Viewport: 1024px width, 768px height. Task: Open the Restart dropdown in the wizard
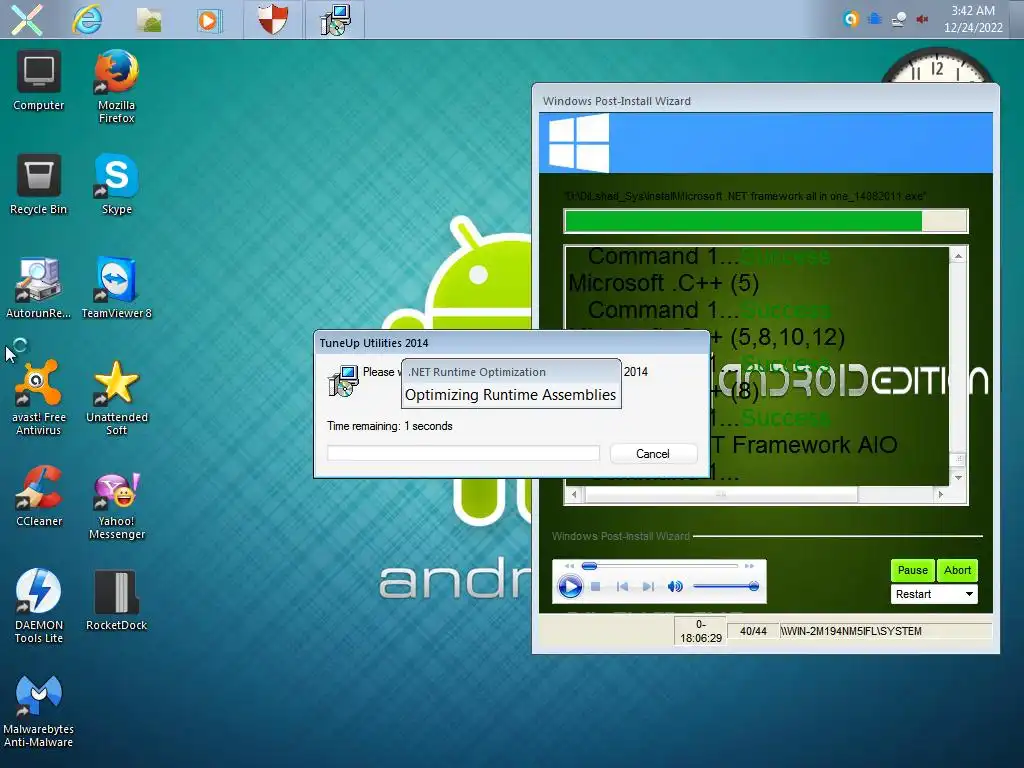tap(934, 594)
